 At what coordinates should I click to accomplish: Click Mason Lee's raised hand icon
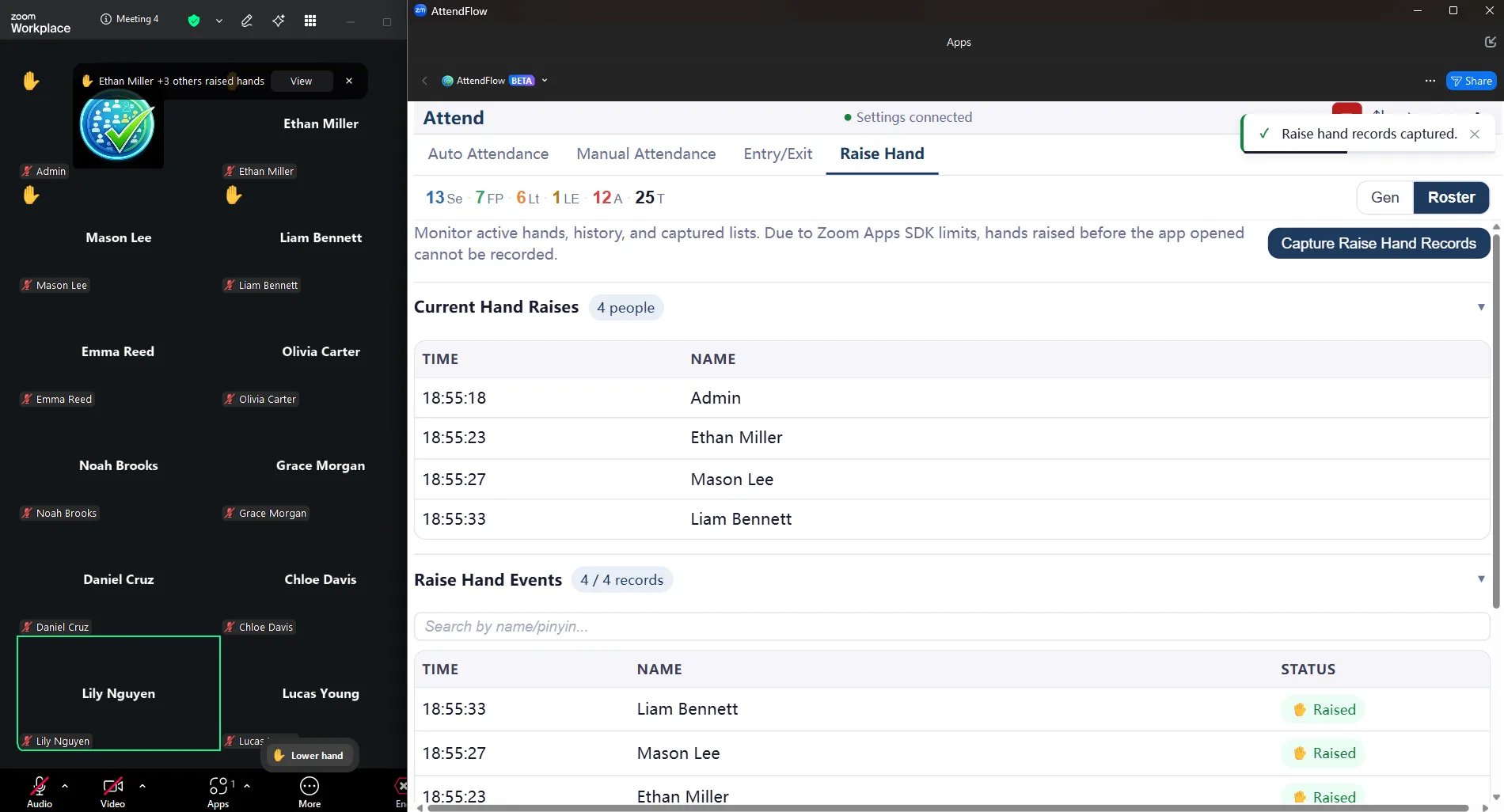(x=31, y=195)
